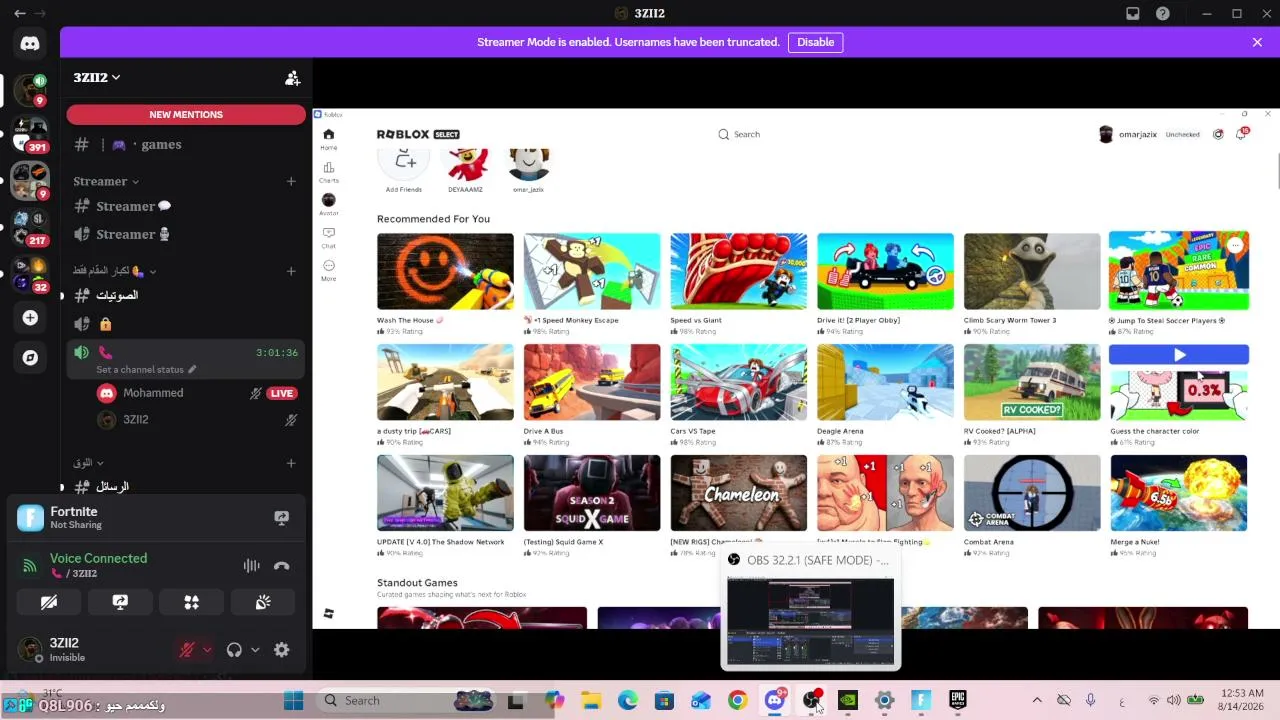Open Windows Start menu

pos(293,700)
